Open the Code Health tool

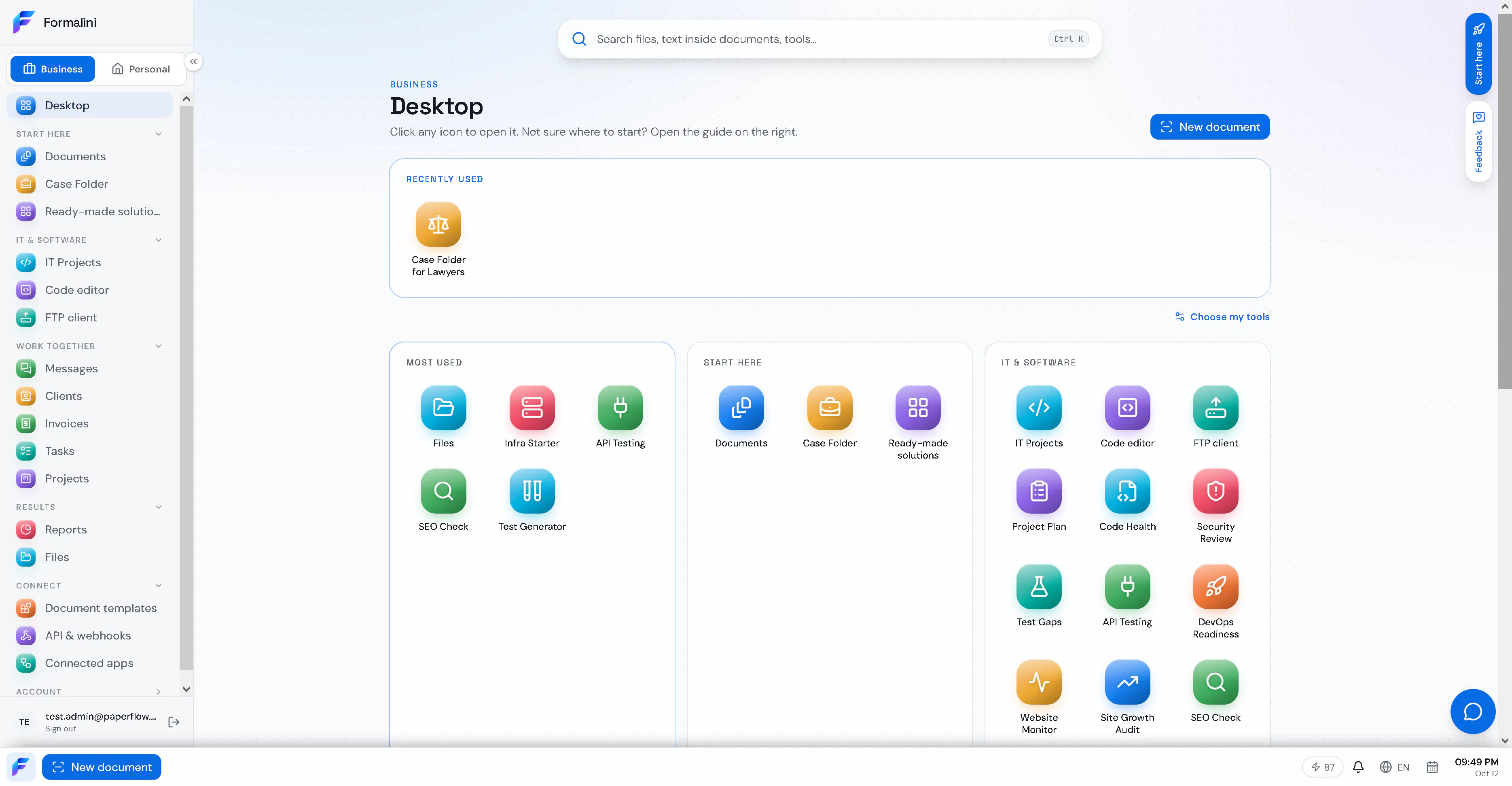coord(1127,501)
